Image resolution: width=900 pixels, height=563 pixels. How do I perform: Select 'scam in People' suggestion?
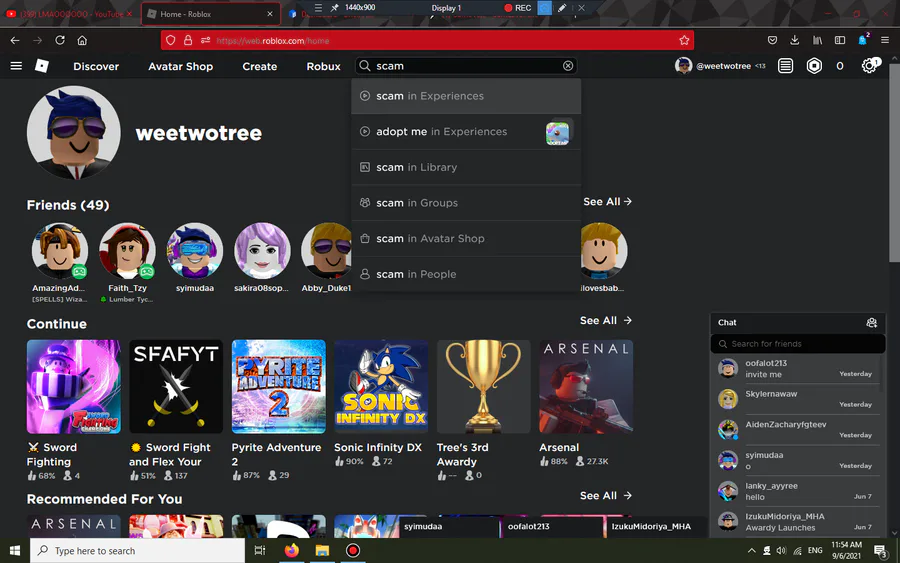[466, 274]
